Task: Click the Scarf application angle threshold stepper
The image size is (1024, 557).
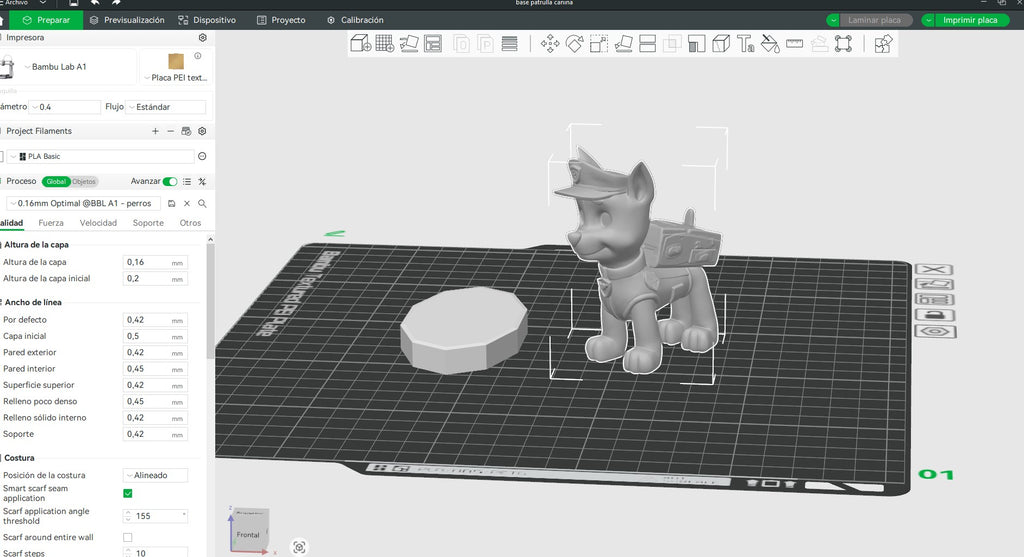Action: 128,516
